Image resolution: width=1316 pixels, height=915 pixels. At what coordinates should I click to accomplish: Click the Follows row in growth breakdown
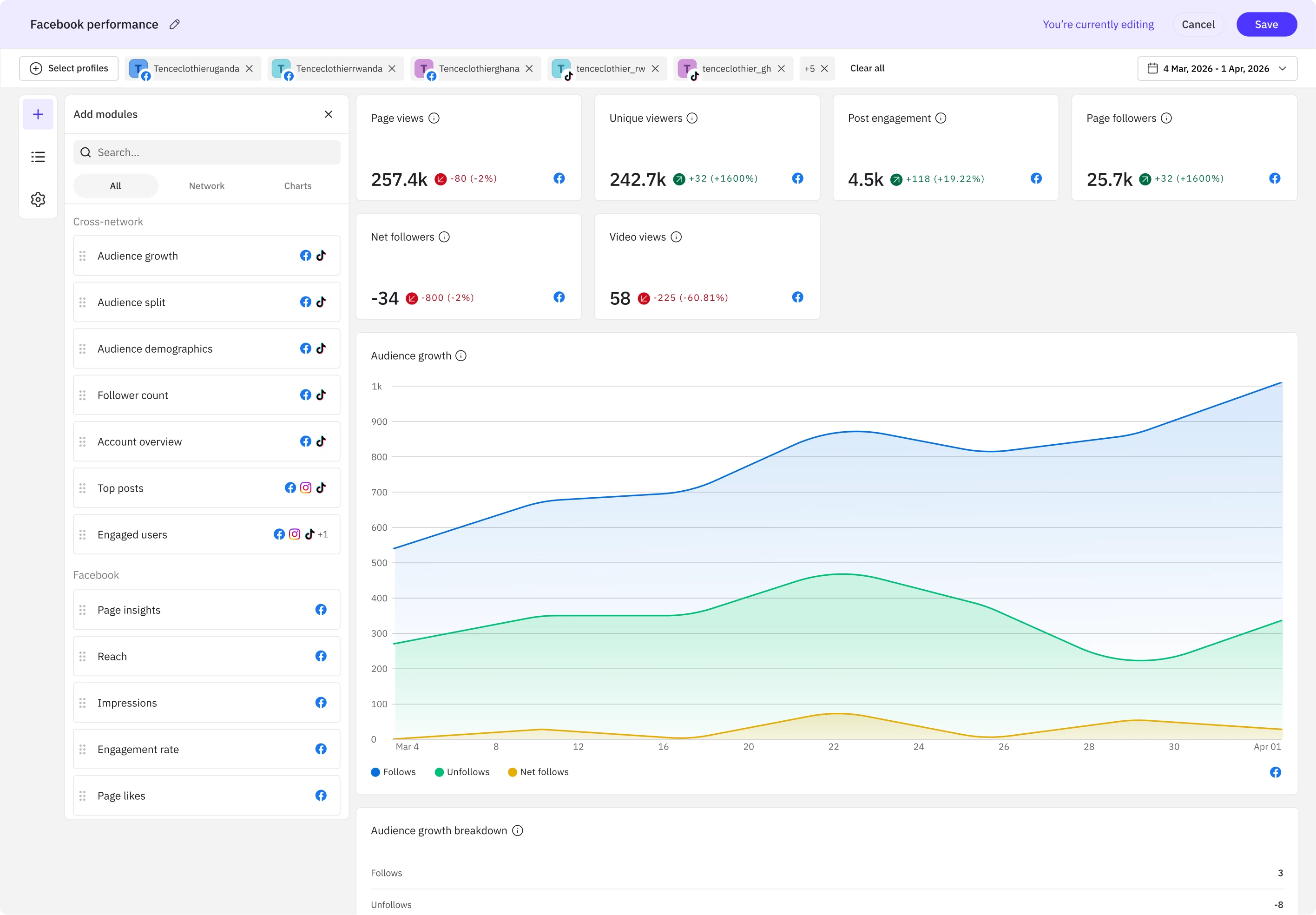[x=827, y=873]
